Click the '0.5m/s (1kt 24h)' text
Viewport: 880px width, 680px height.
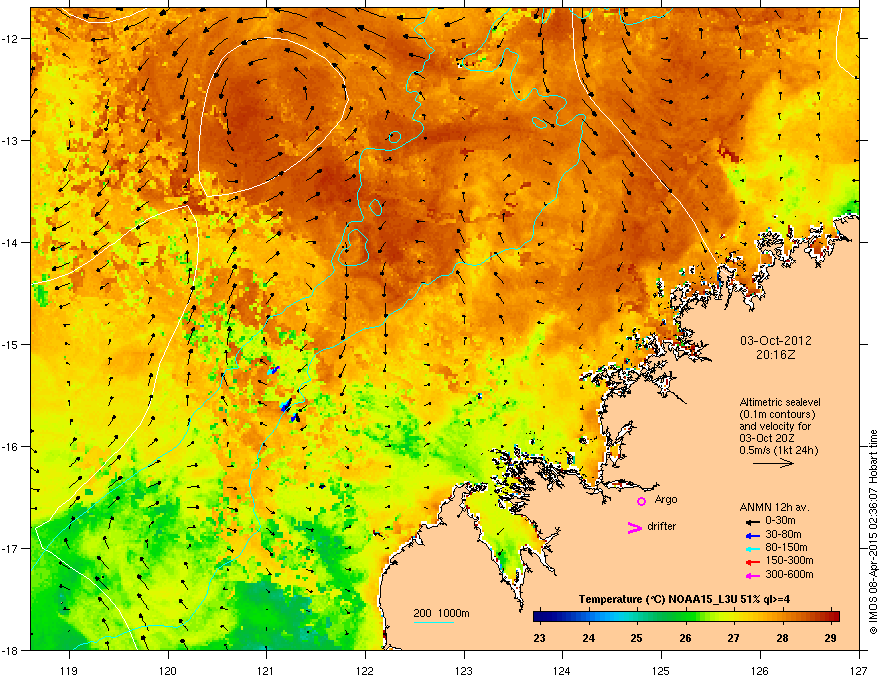point(778,450)
